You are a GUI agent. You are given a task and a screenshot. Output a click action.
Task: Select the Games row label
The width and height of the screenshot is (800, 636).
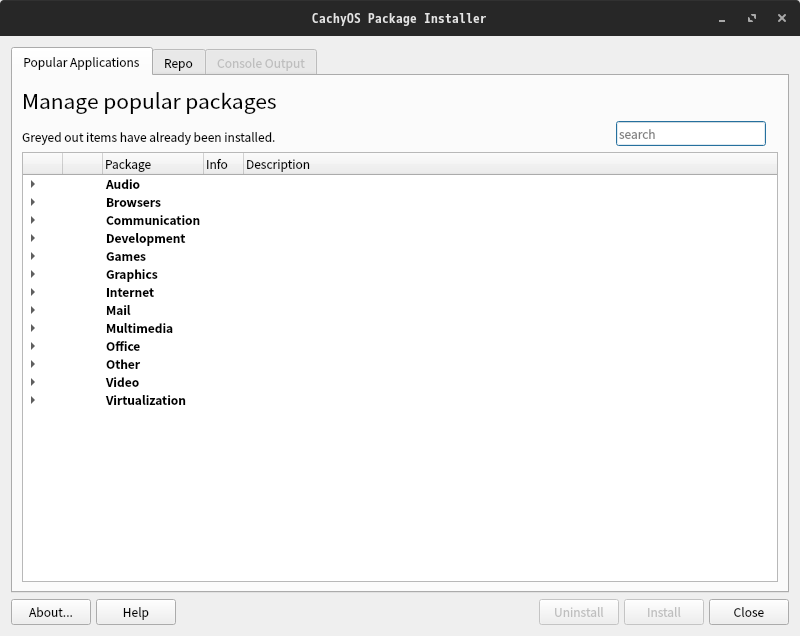pos(126,257)
